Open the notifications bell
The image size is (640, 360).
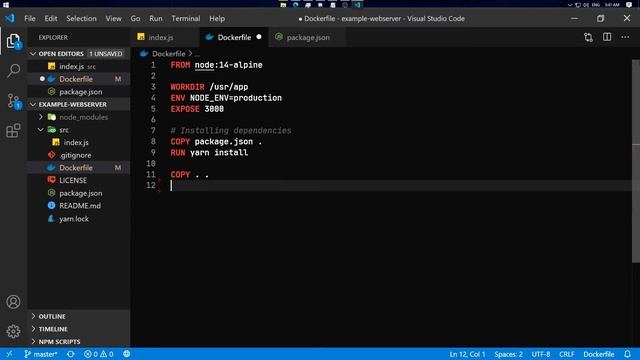627,354
